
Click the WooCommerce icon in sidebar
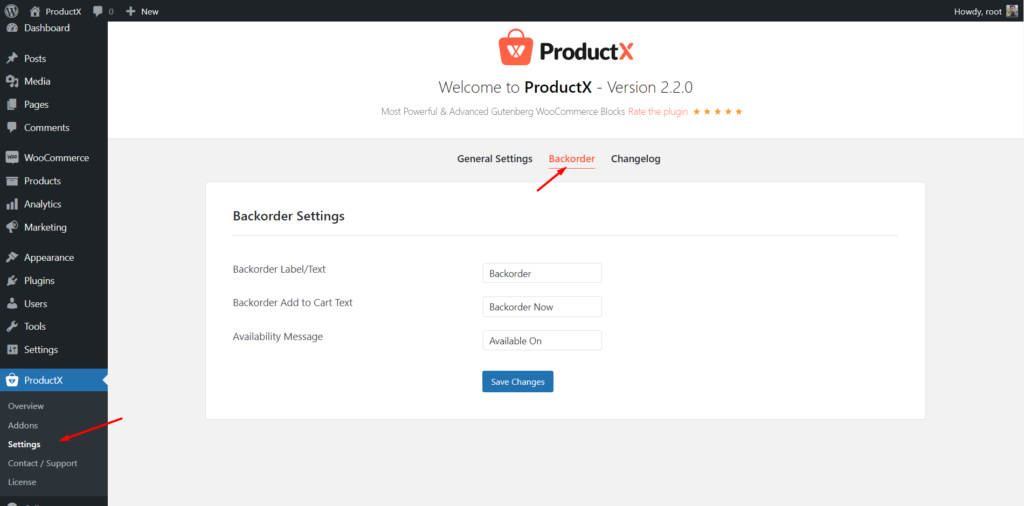pyautogui.click(x=12, y=158)
